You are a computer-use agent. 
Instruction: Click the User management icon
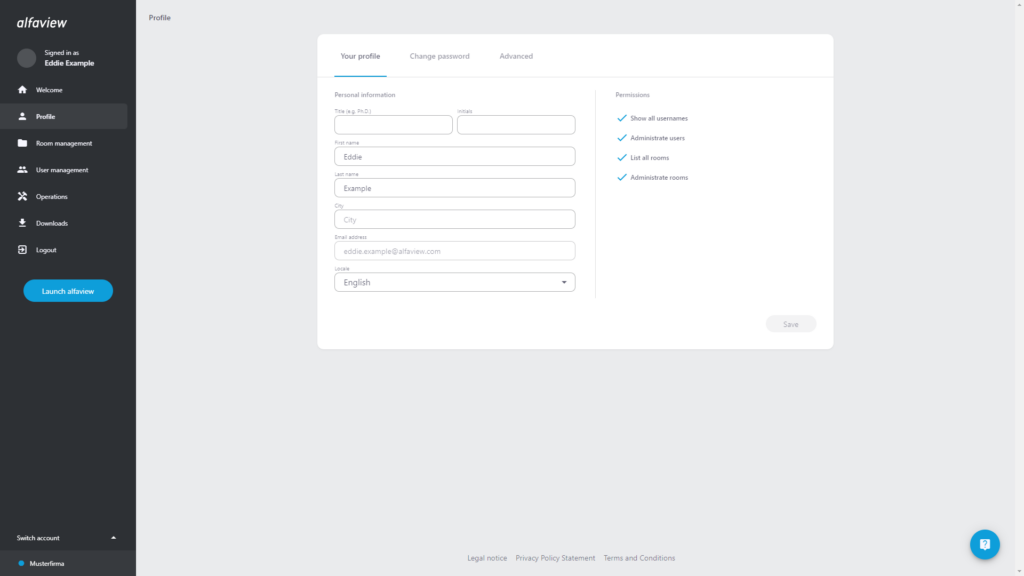pos(21,169)
